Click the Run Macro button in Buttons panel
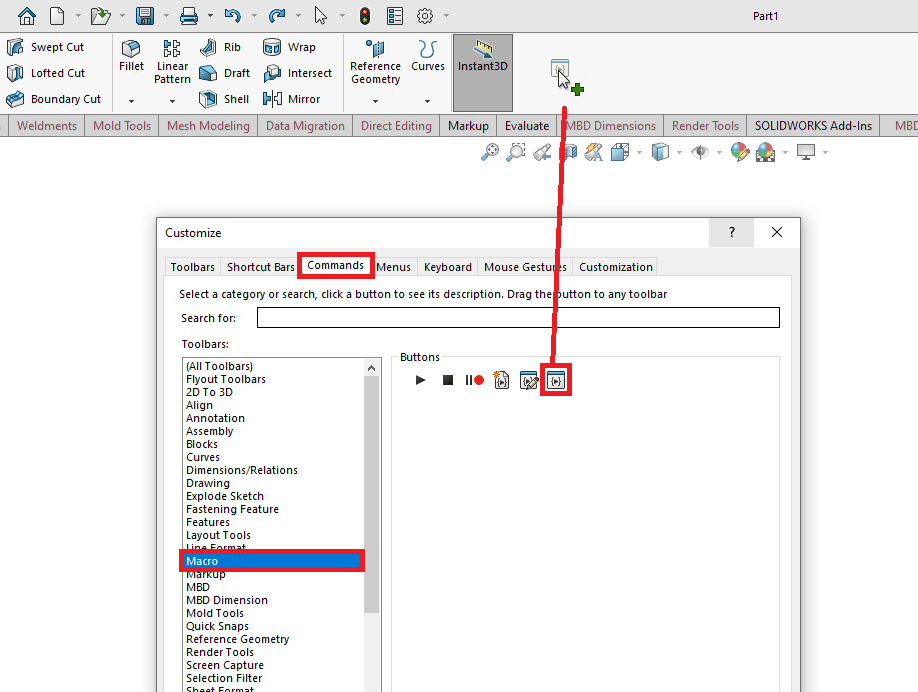918x692 pixels. (420, 380)
